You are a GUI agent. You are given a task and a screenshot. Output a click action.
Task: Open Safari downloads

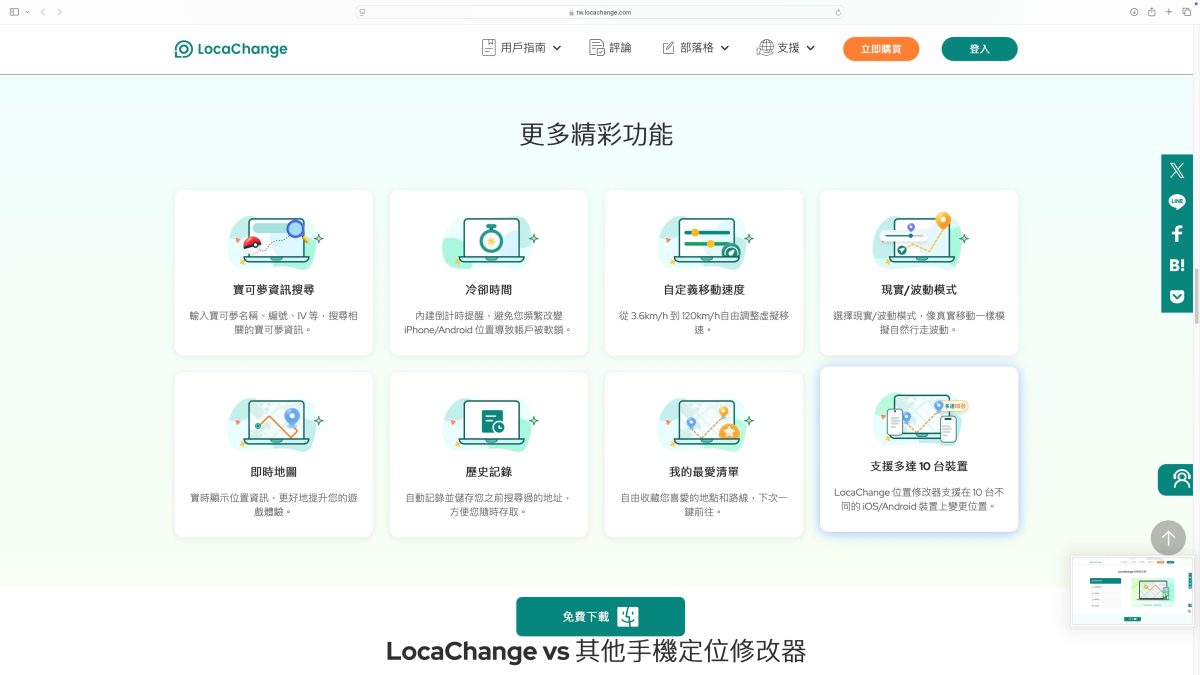(x=1134, y=12)
